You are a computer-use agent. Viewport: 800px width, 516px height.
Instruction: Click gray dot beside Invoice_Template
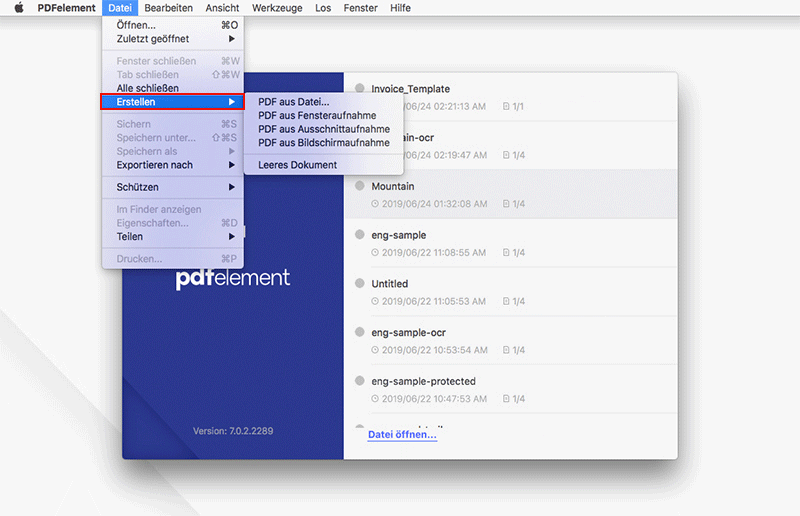tap(360, 88)
